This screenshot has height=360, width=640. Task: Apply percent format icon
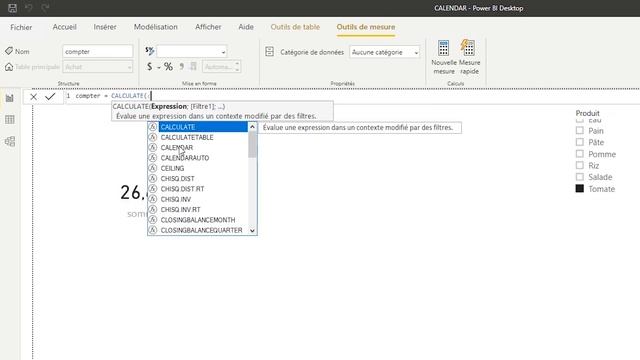point(168,67)
